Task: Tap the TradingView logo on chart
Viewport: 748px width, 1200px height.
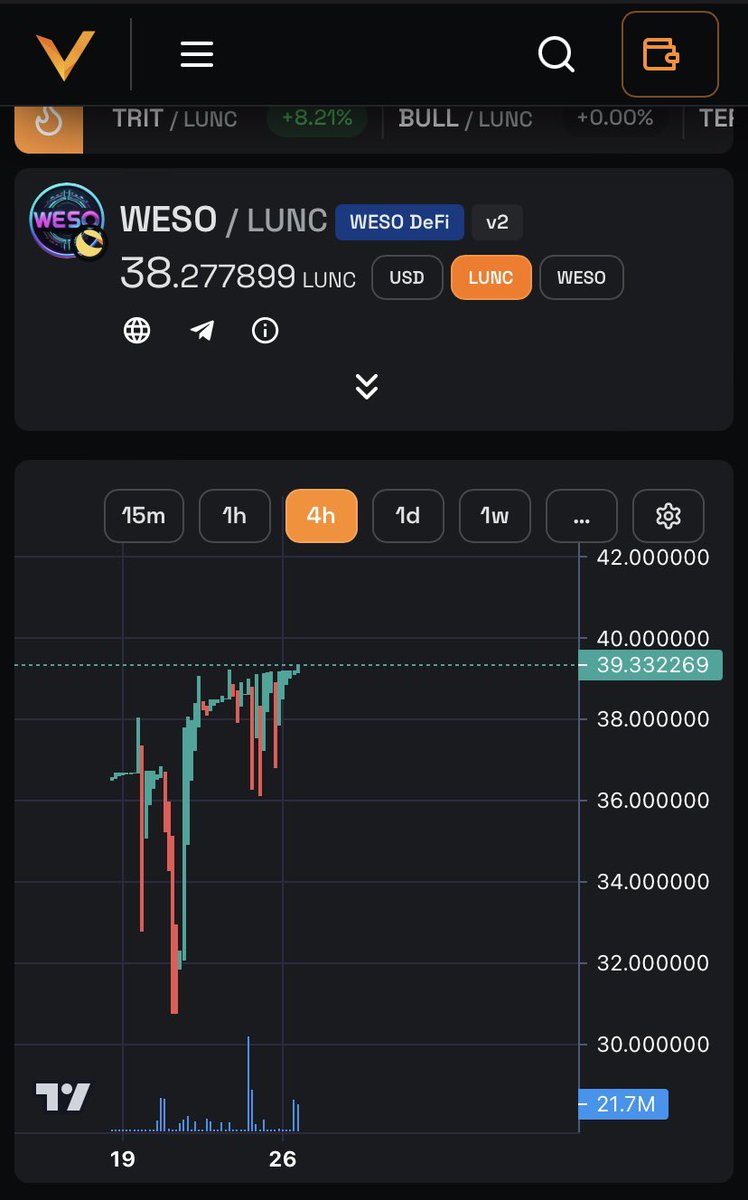Action: tap(63, 1097)
